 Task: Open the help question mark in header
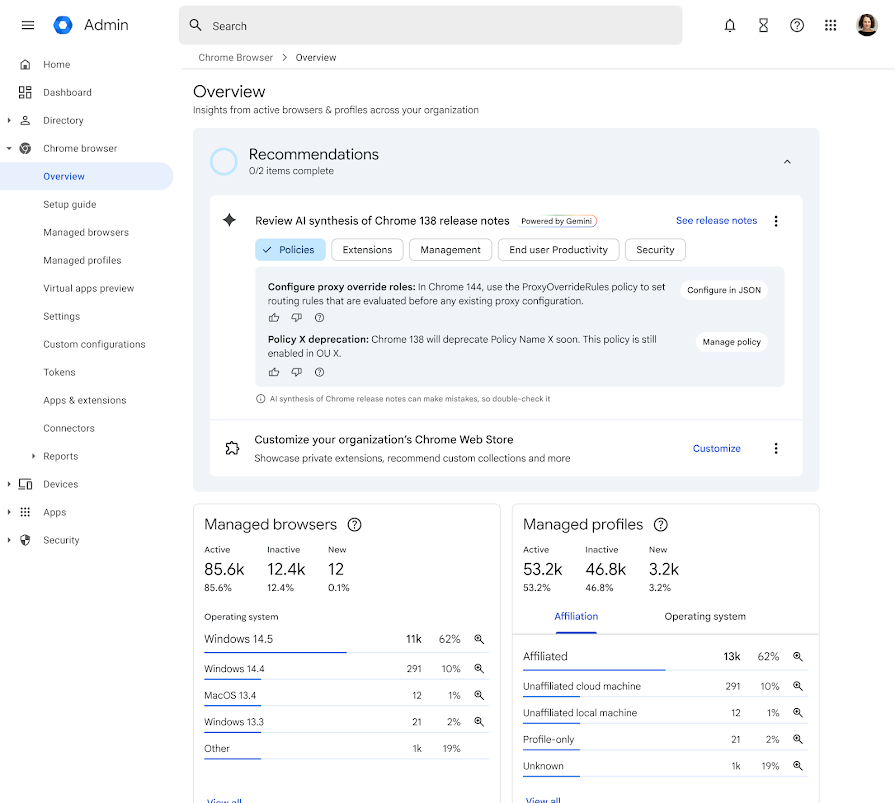[x=797, y=25]
